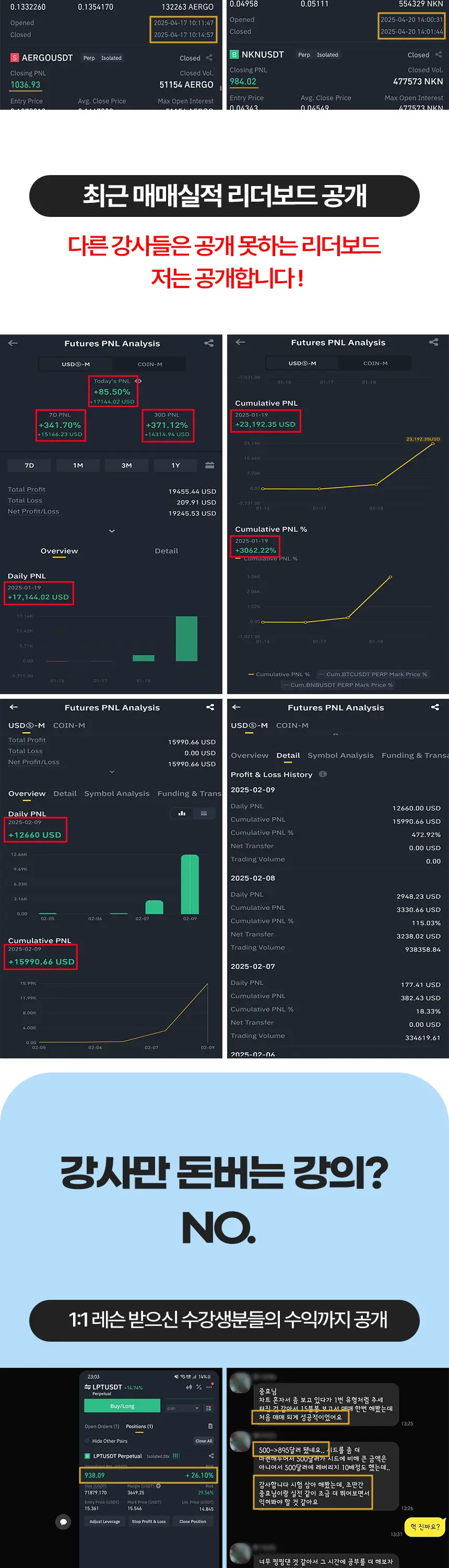Open the Positions (1) tab
This screenshot has width=449, height=1568.
point(139,1426)
